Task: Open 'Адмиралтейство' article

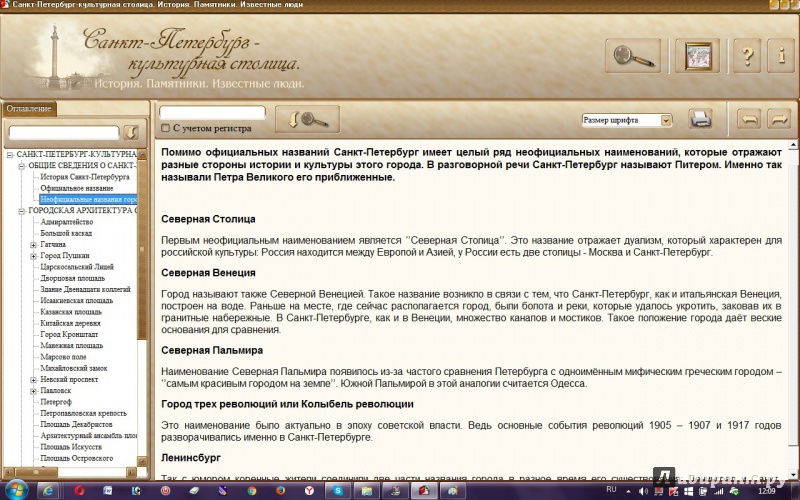Action: [x=67, y=222]
